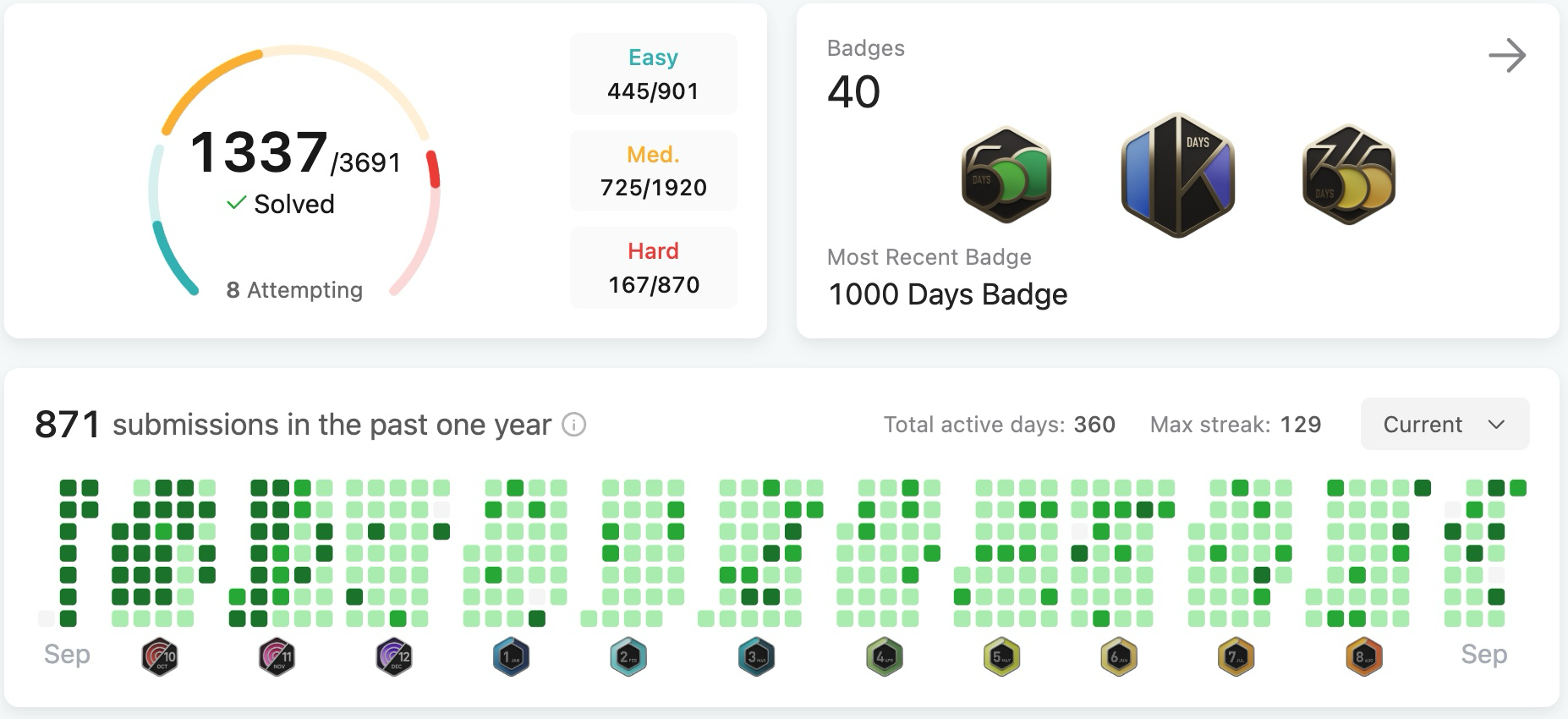Click the 1000 Days badge icon
The width and height of the screenshot is (1568, 719).
[x=1177, y=175]
